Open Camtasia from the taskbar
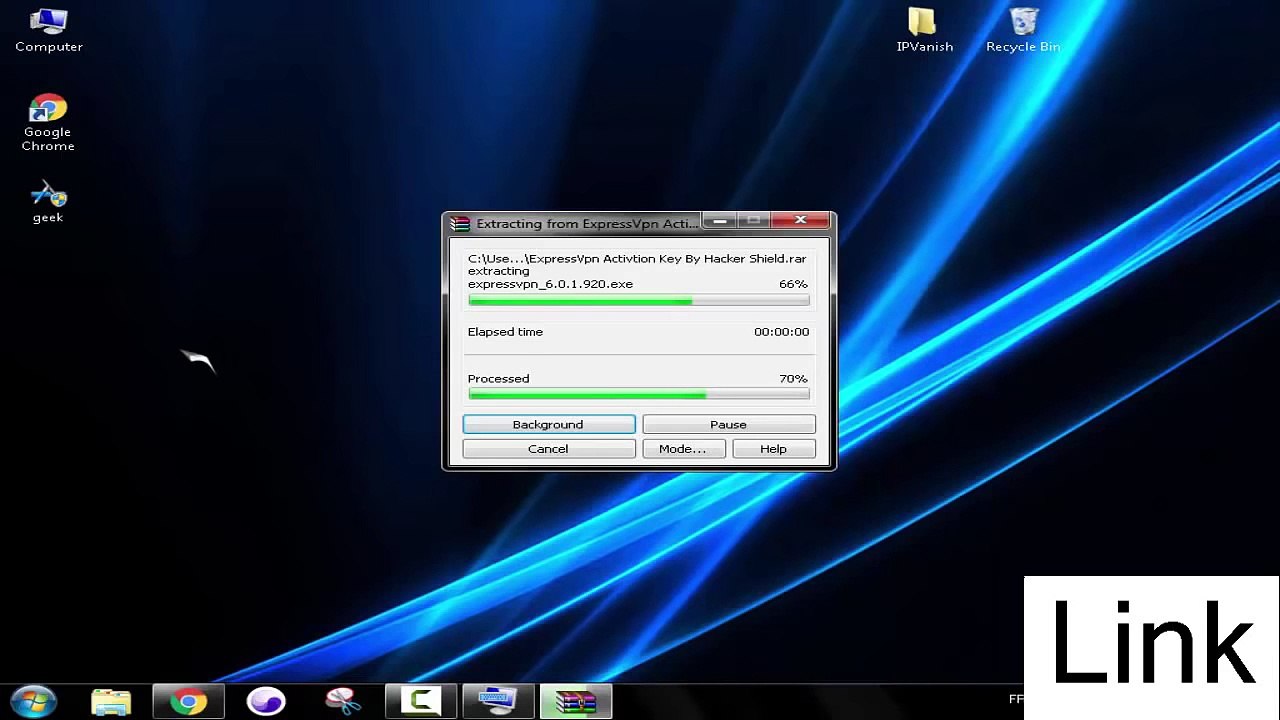Viewport: 1280px width, 720px height. [421, 702]
